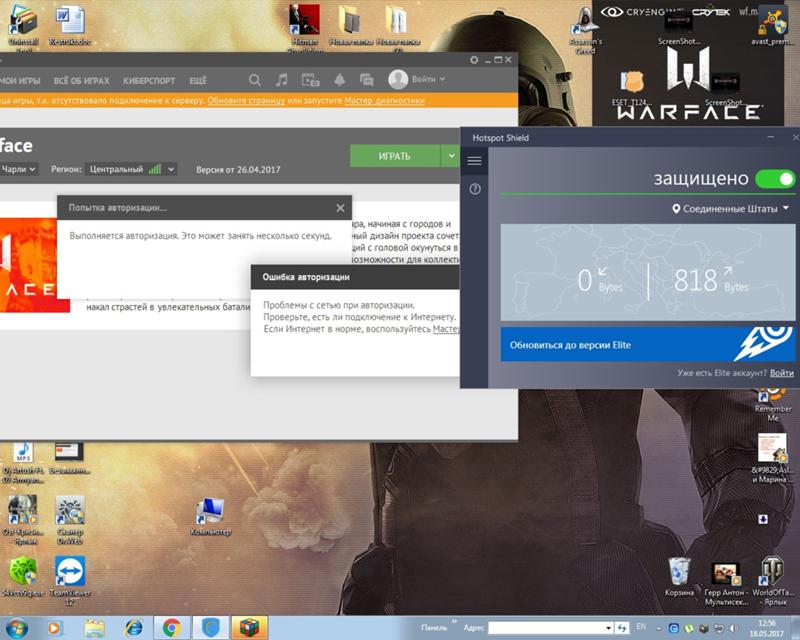Expand the Войти account dropdown
This screenshot has width=800, height=640.
pyautogui.click(x=442, y=79)
